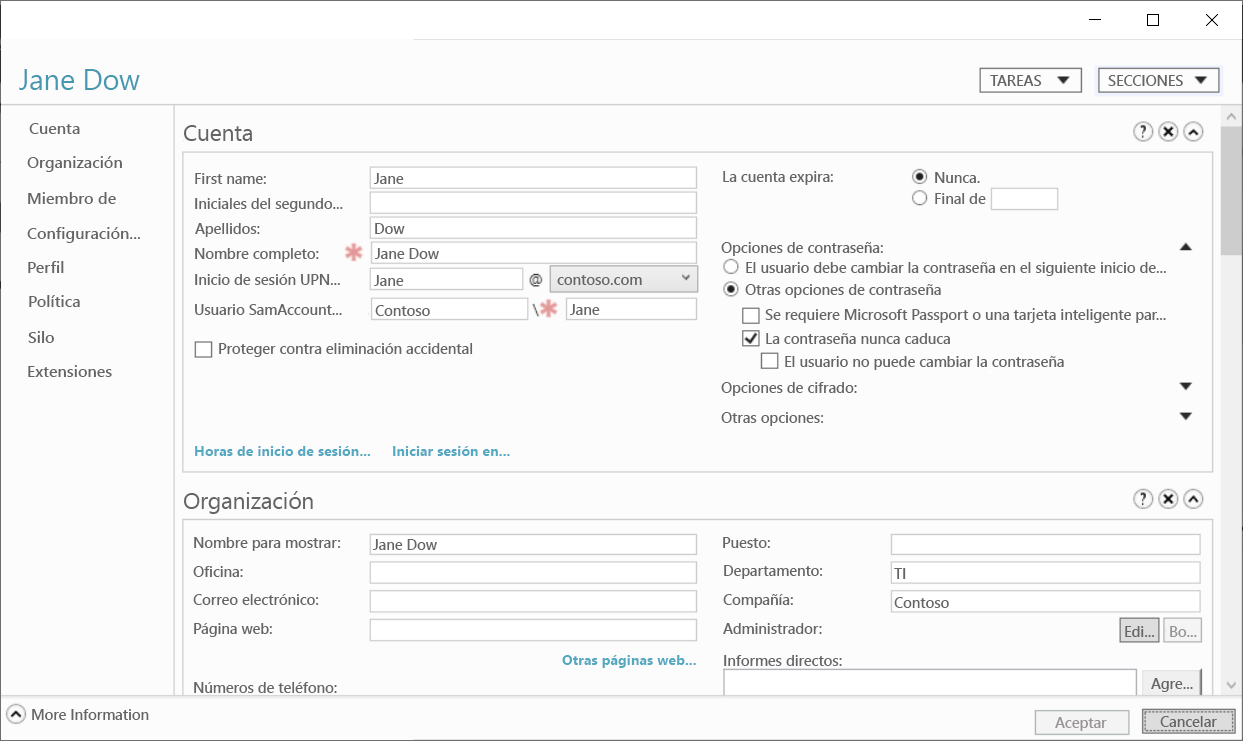The image size is (1243, 741).
Task: Open the SECCIONES menu
Action: (x=1158, y=79)
